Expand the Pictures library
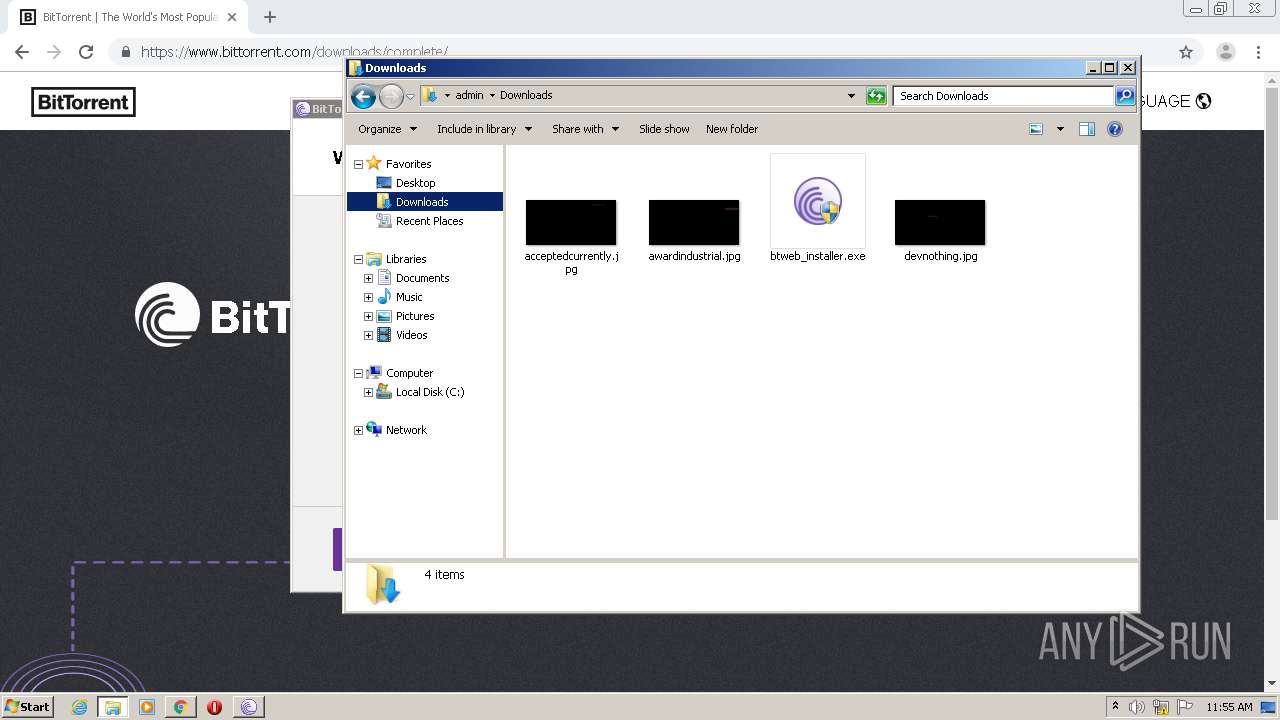The width and height of the screenshot is (1280, 720). click(368, 316)
